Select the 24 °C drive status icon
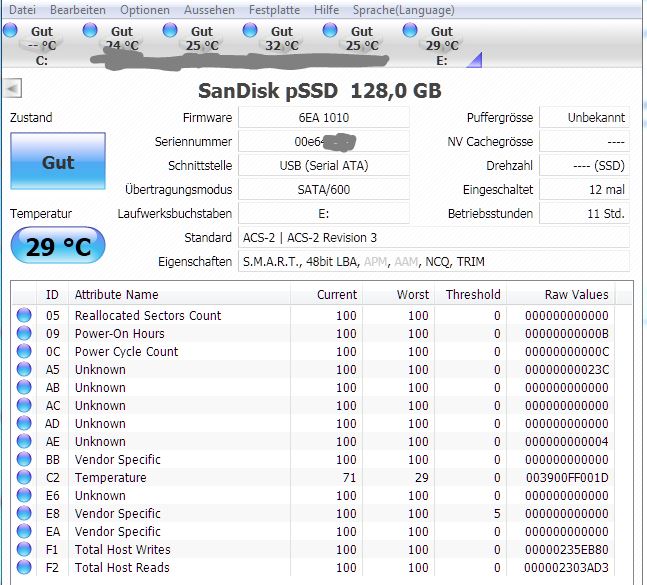The width and height of the screenshot is (647, 585). click(90, 30)
